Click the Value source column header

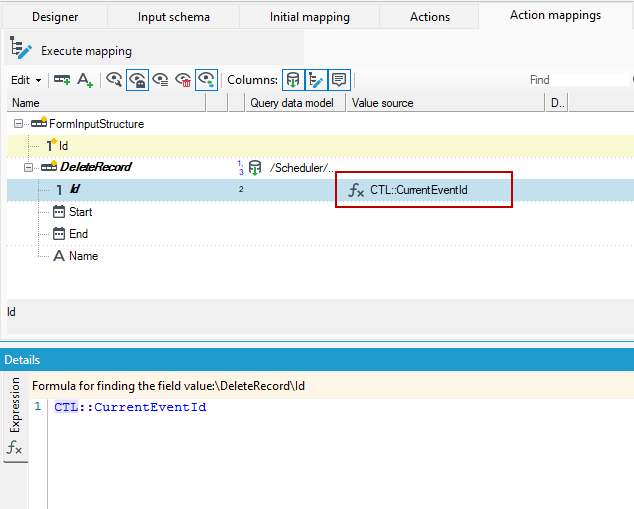(446, 103)
